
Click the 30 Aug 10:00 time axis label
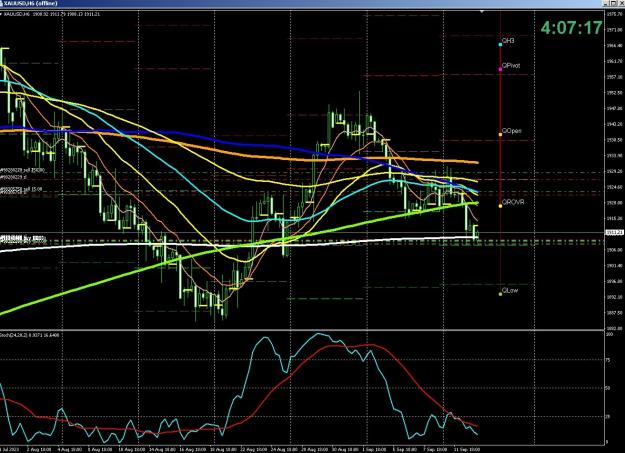tap(344, 449)
